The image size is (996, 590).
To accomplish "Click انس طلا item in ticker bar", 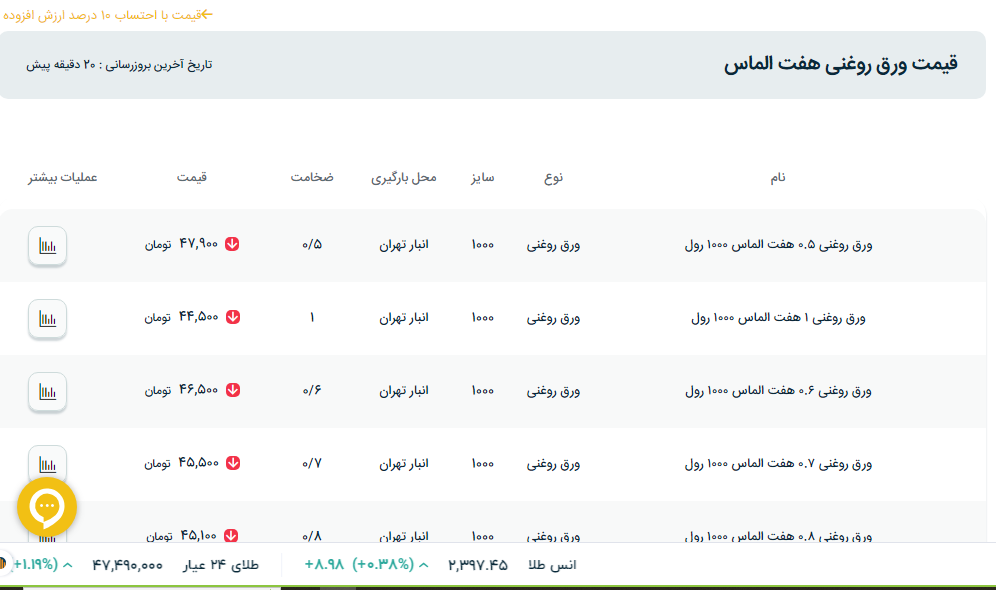I will tap(551, 565).
